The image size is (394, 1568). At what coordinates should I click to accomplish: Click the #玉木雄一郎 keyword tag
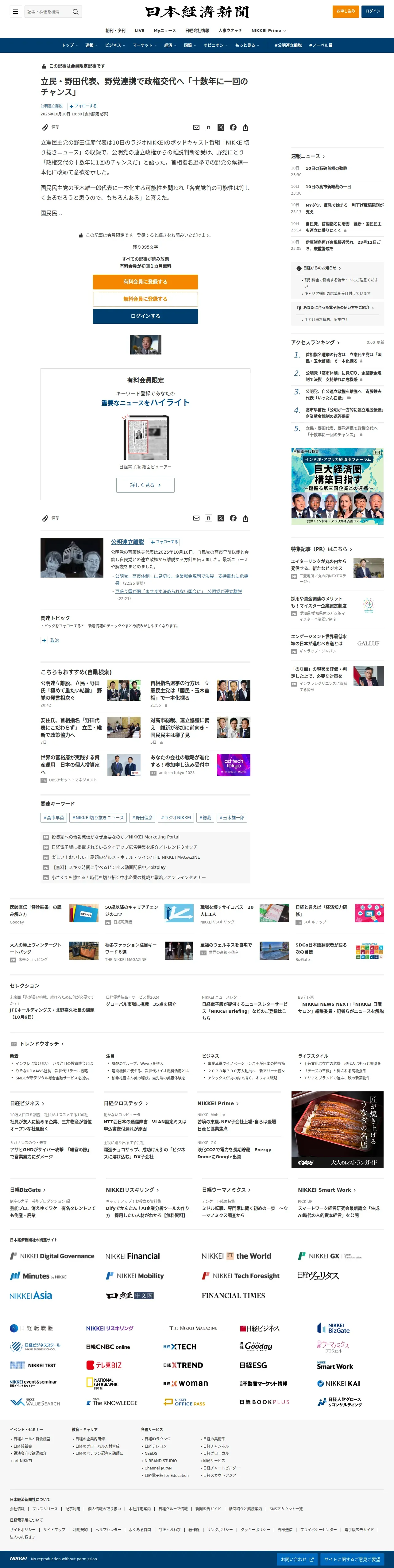pyautogui.click(x=232, y=818)
